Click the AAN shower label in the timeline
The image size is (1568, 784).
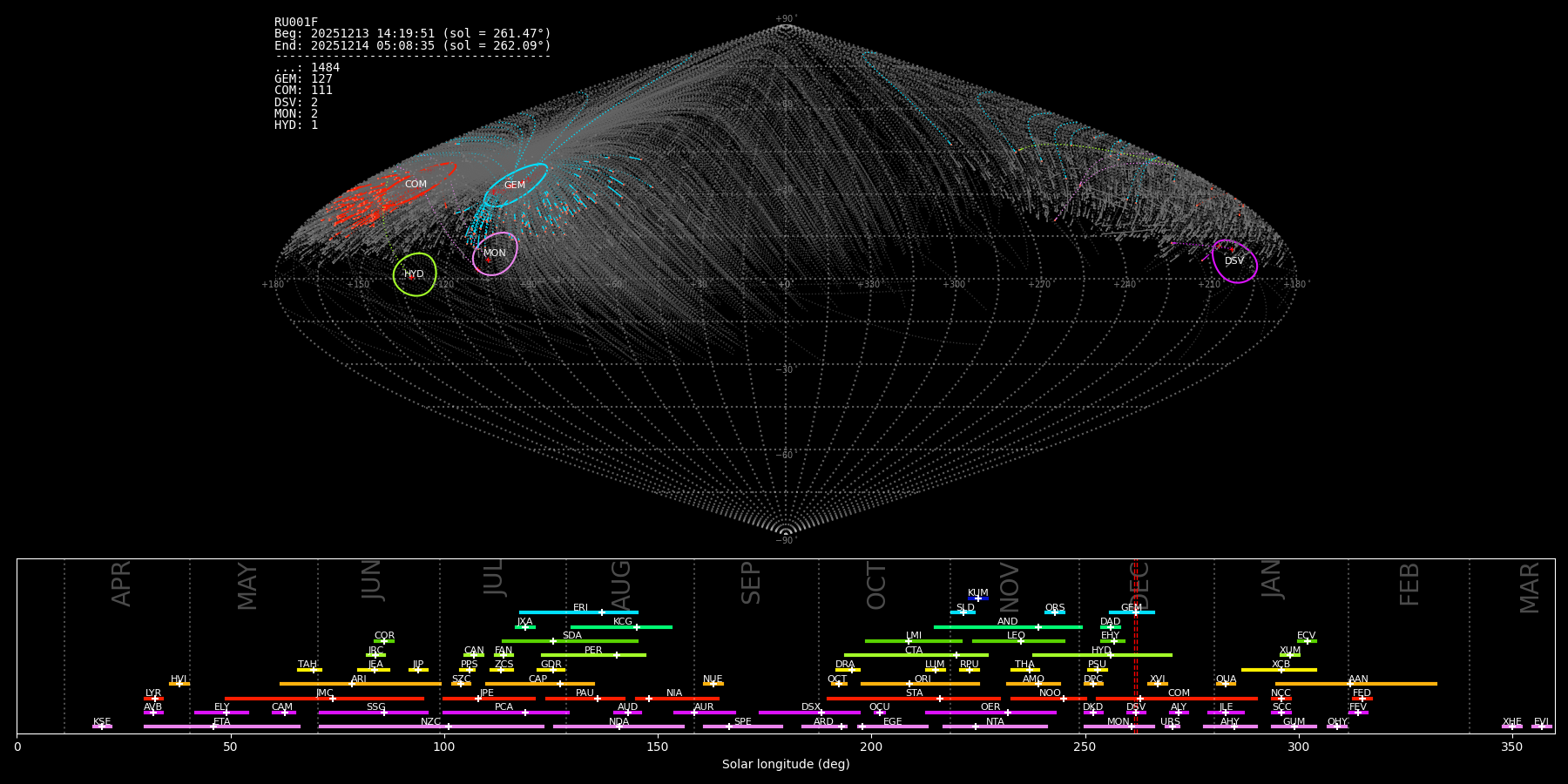[x=1358, y=679]
